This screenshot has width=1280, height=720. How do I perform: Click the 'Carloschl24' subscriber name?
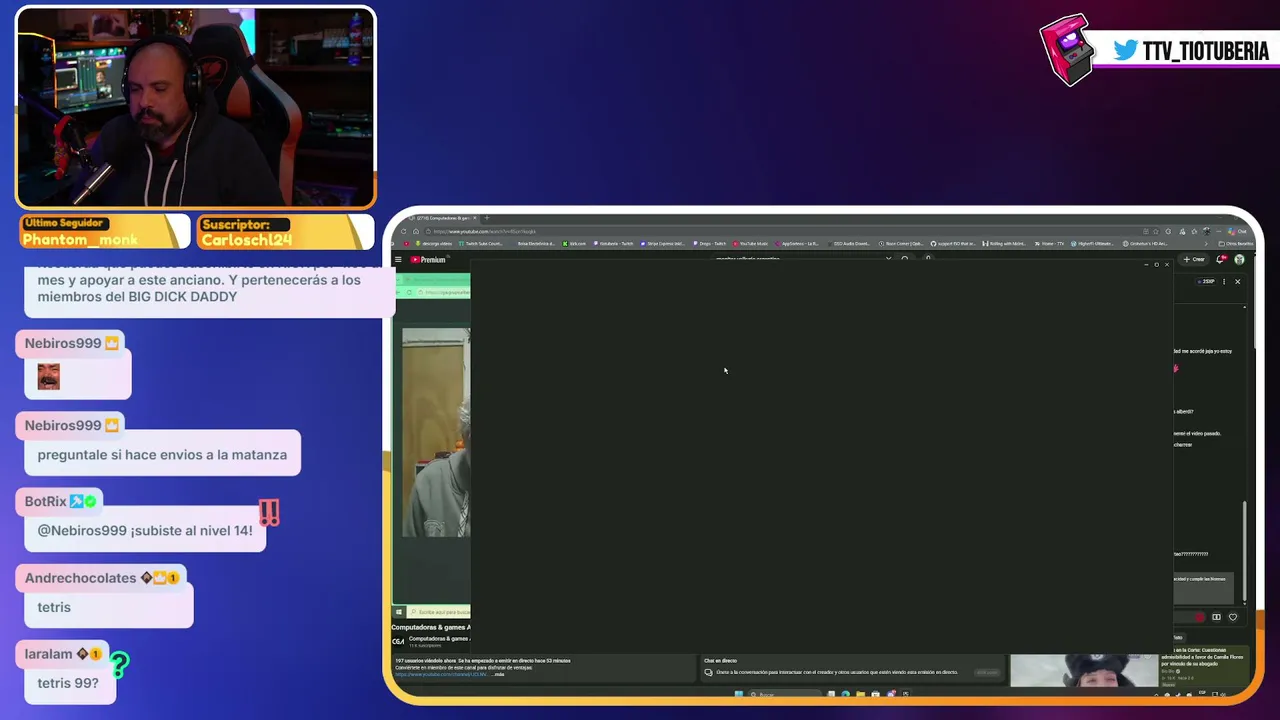pos(247,240)
